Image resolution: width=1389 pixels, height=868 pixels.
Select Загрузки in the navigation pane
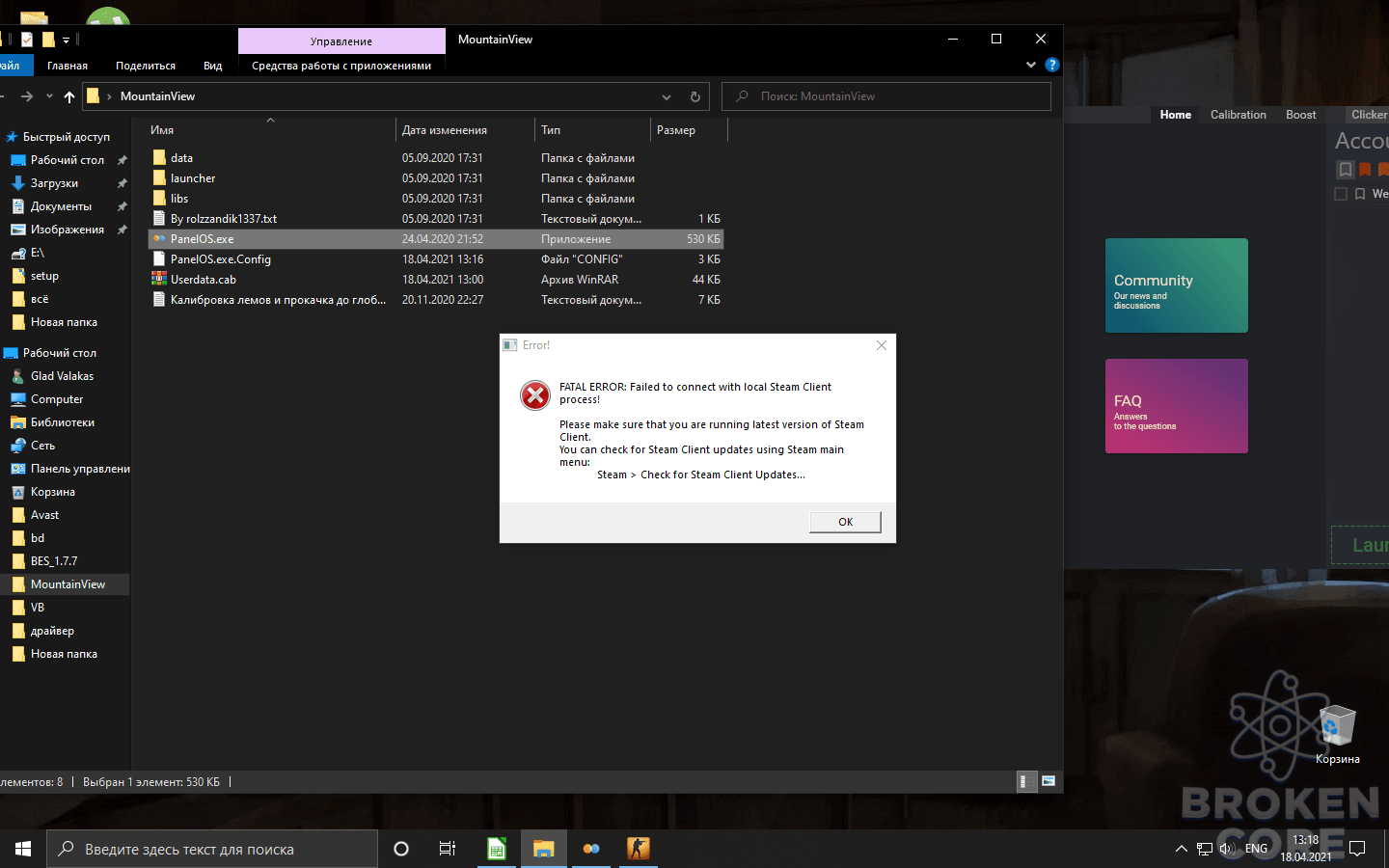[54, 183]
